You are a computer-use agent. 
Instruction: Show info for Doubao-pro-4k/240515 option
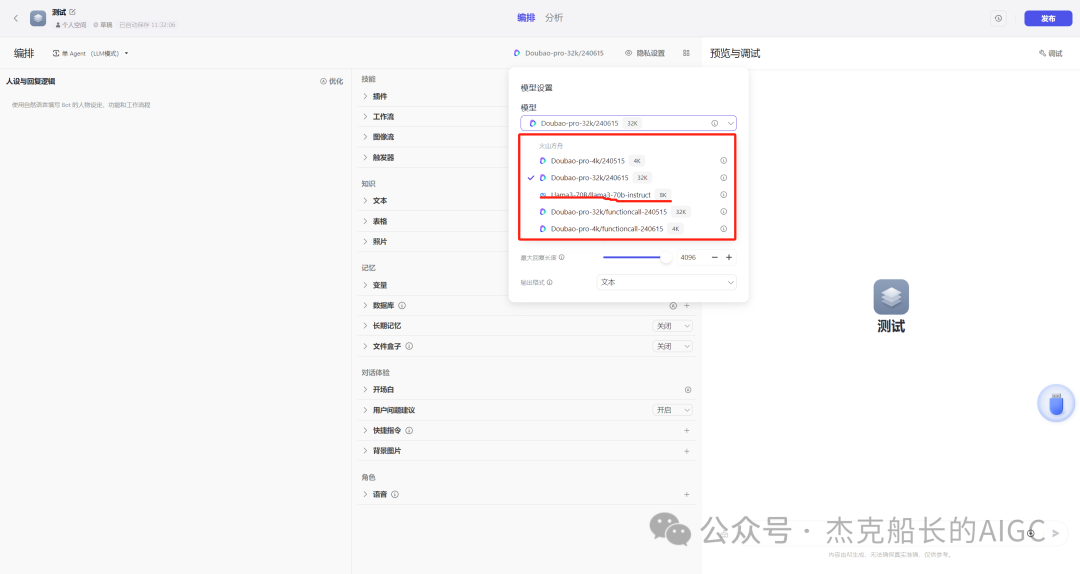coord(723,161)
